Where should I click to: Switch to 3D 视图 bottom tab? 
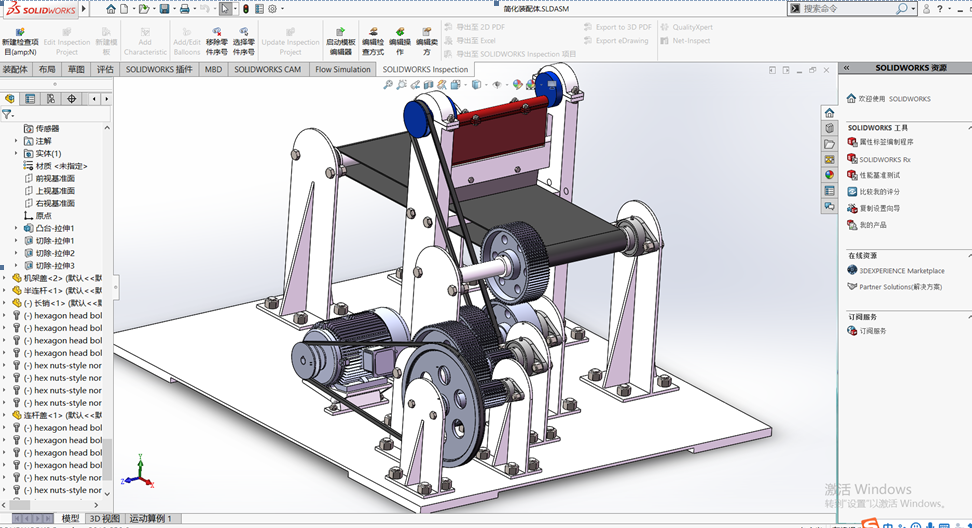coord(105,518)
